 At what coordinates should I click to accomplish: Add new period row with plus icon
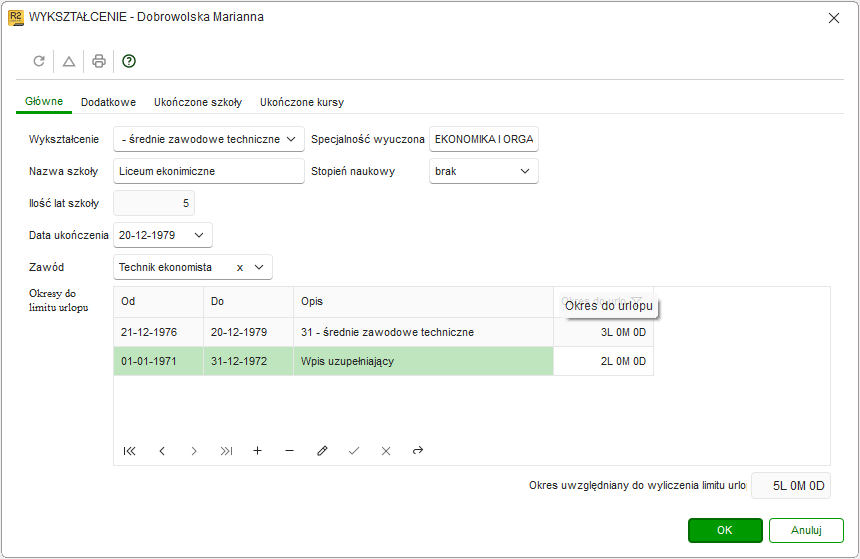pos(257,451)
